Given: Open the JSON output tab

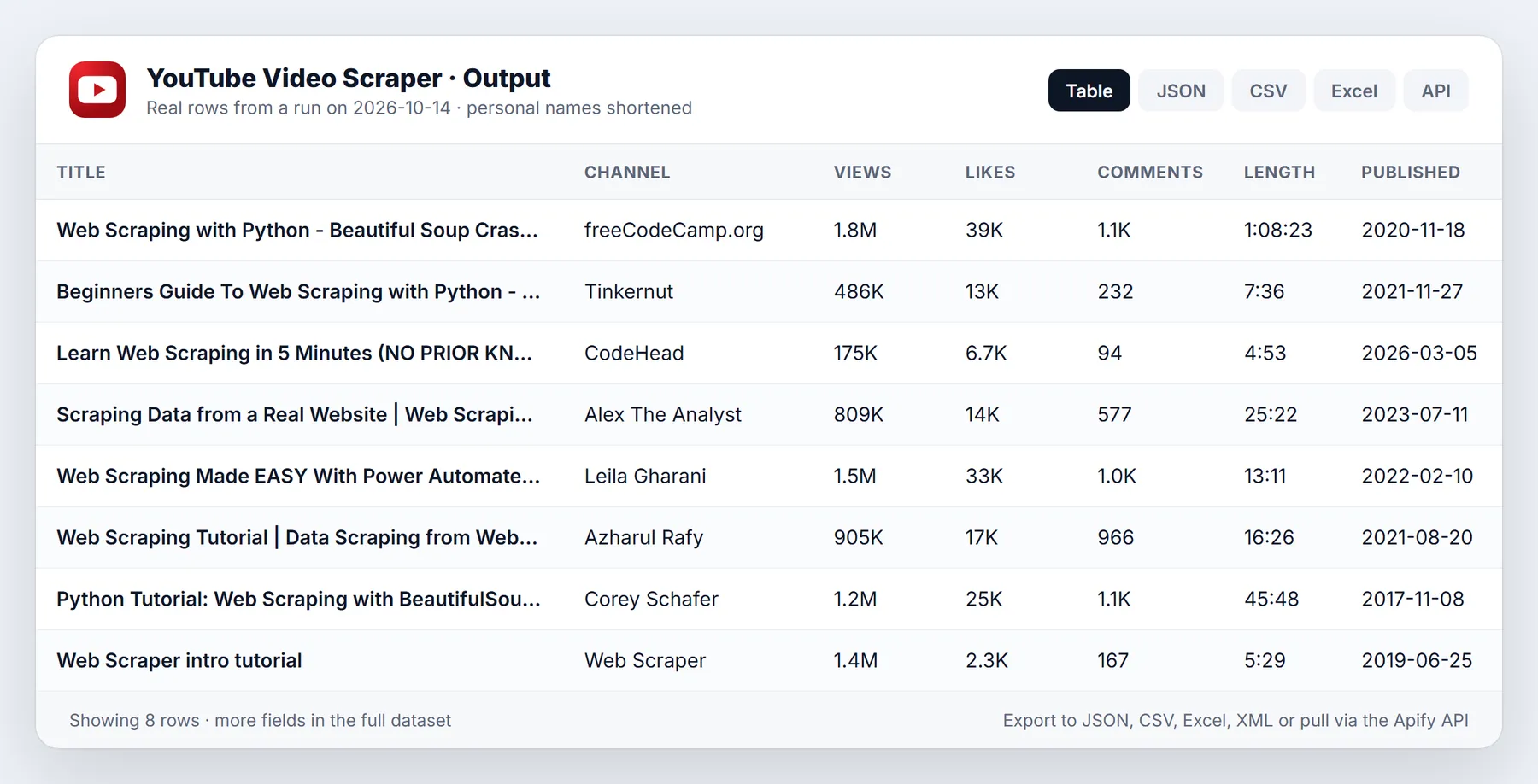Looking at the screenshot, I should pos(1181,91).
